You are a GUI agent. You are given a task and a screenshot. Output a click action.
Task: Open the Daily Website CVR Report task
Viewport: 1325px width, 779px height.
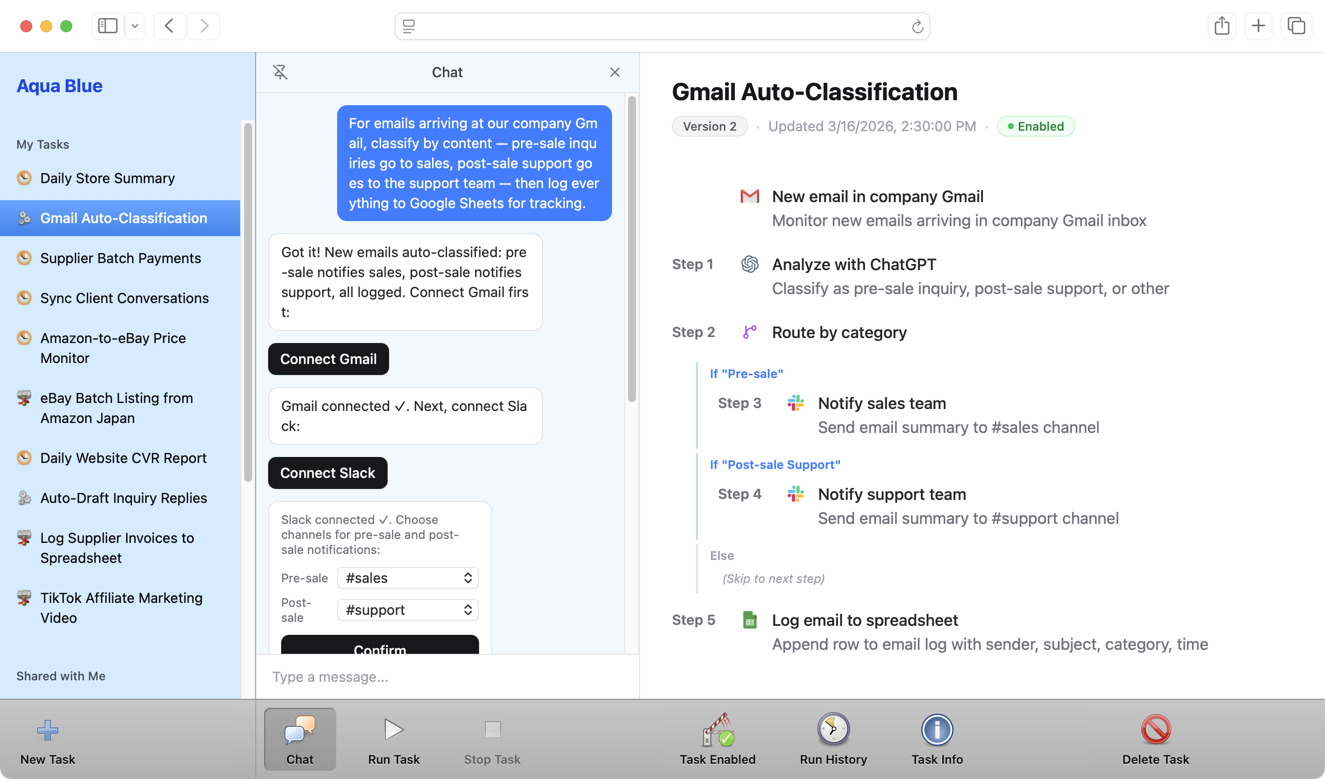pos(120,458)
